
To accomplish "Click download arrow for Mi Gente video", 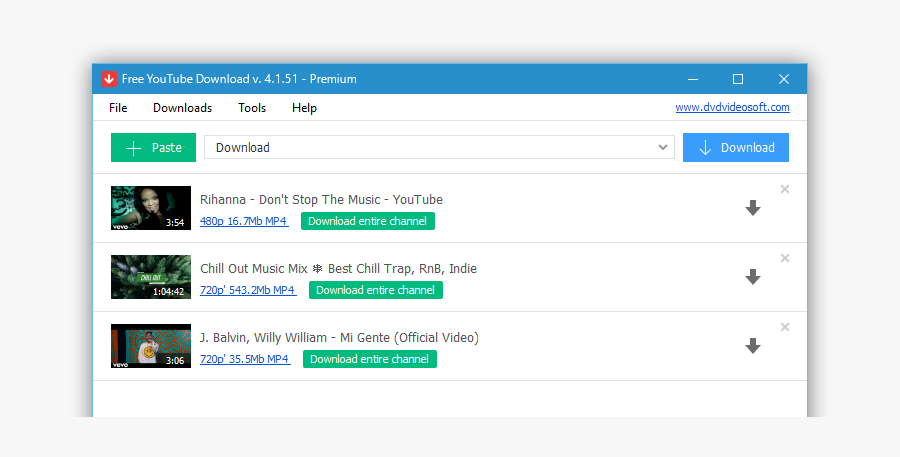I will (752, 346).
